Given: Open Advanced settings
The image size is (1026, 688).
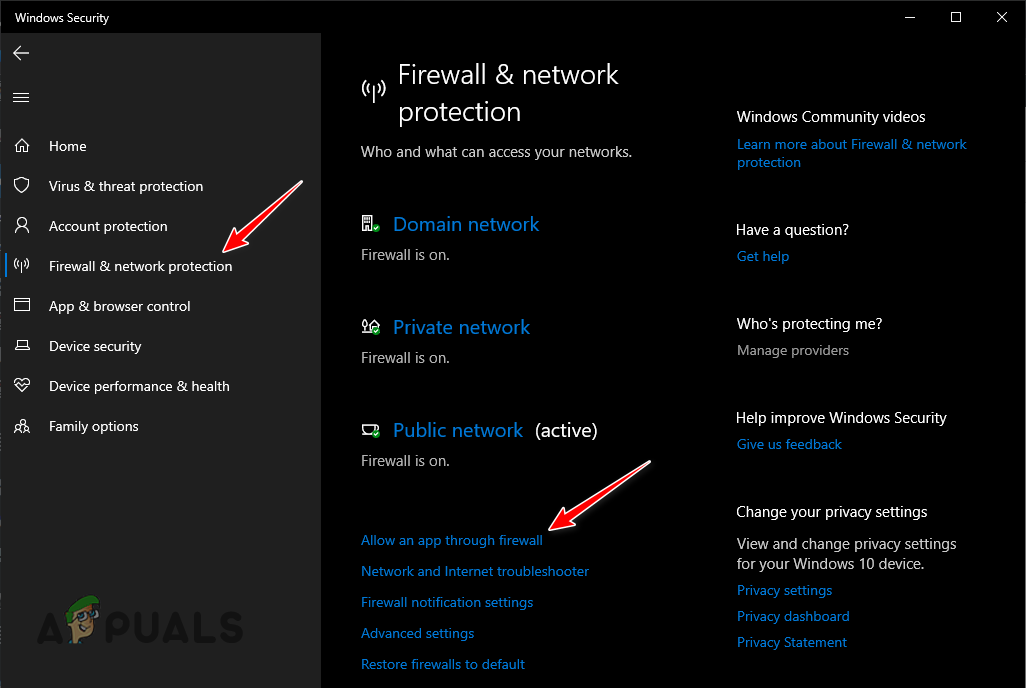Looking at the screenshot, I should (x=417, y=633).
